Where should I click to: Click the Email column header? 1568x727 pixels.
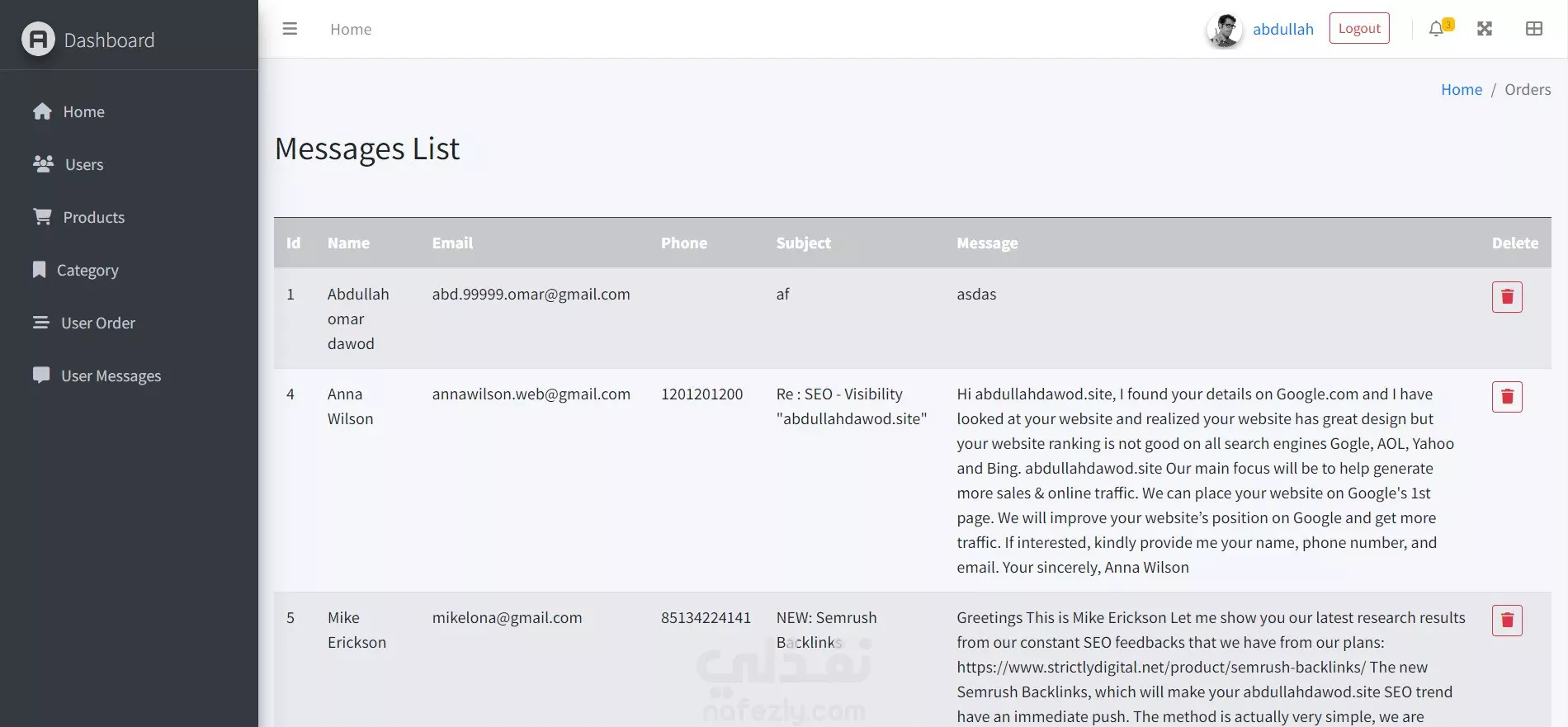pos(452,243)
